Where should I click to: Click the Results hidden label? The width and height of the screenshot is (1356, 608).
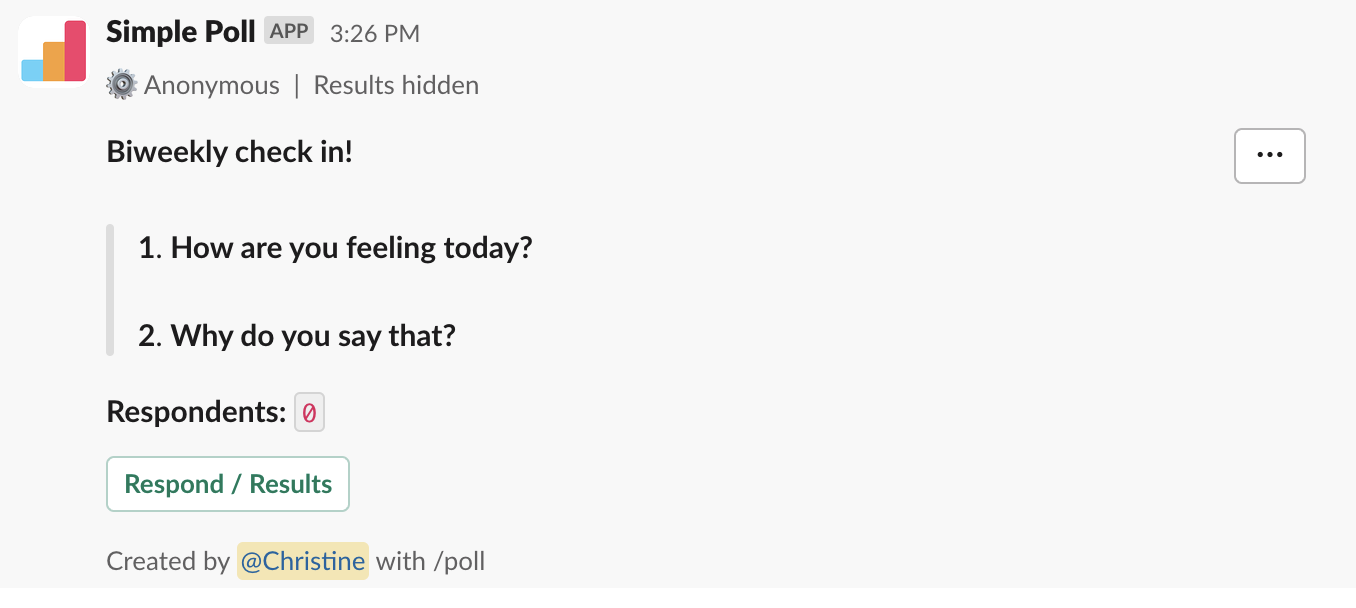point(396,86)
